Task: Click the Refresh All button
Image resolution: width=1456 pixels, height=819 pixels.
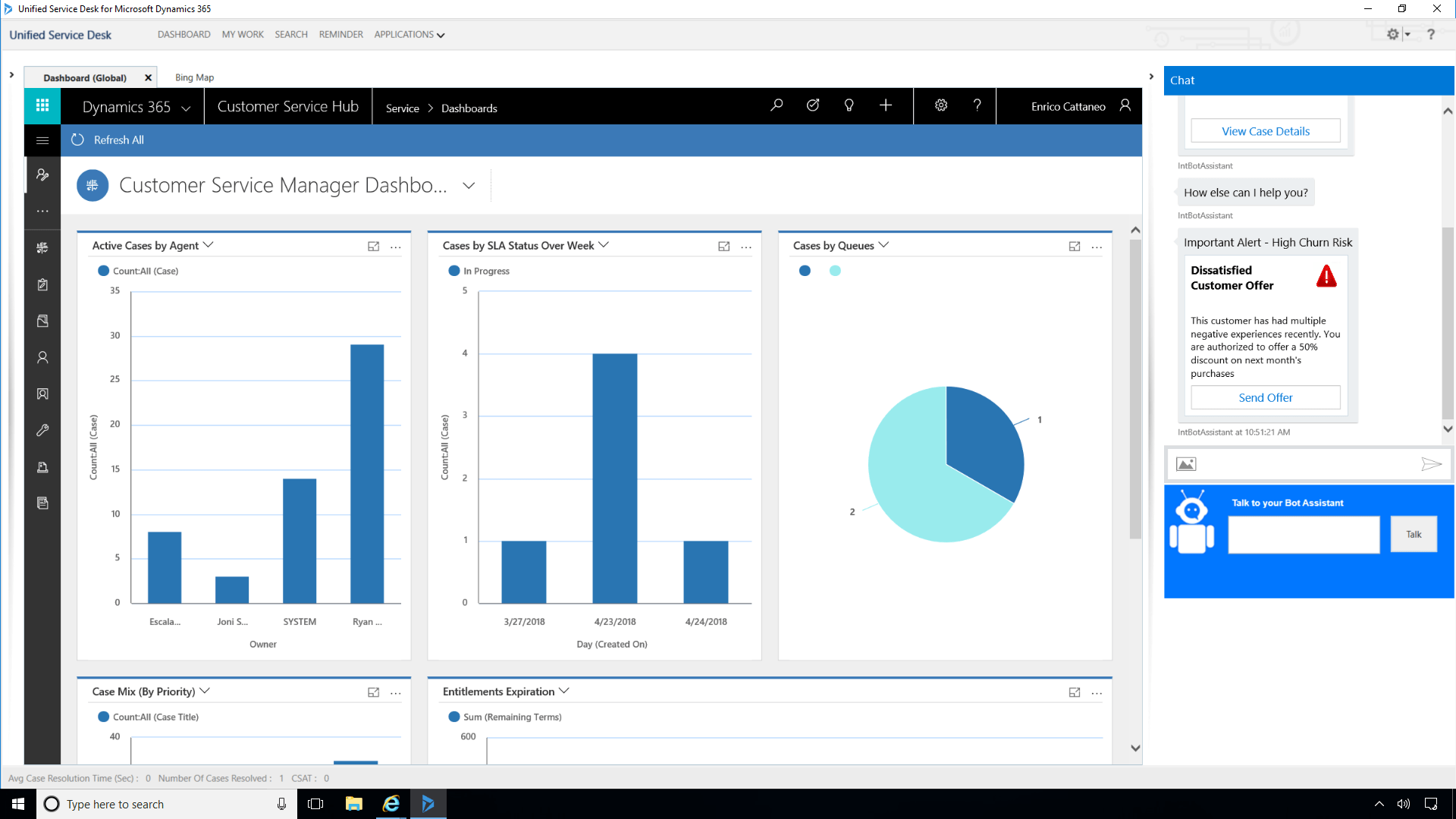Action: 107,140
